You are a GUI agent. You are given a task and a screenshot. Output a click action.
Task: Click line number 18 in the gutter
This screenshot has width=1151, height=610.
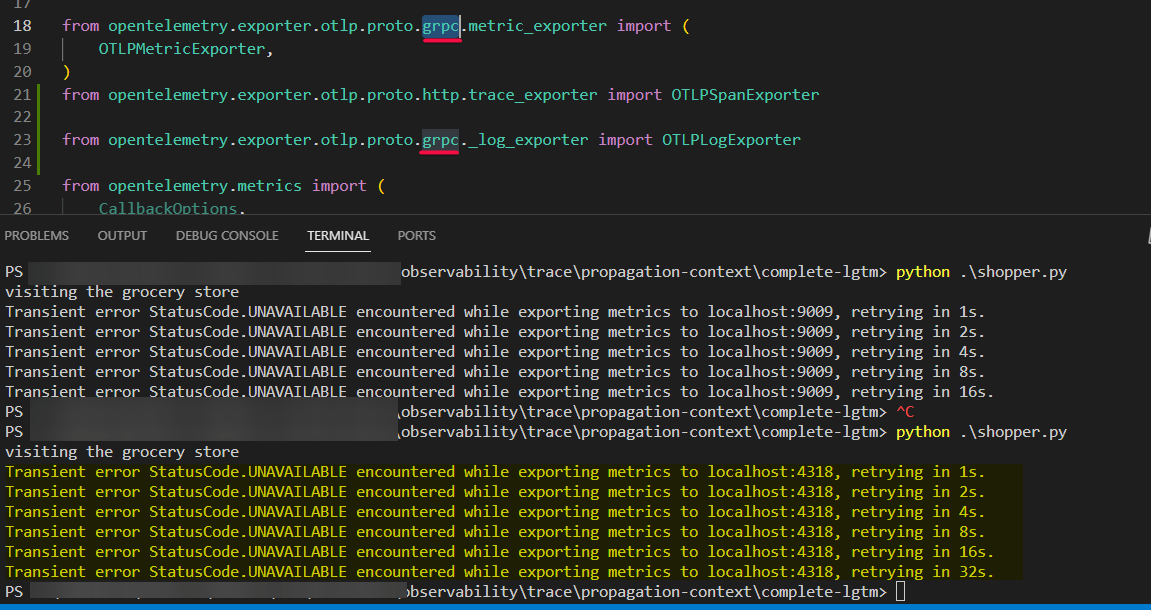(22, 25)
